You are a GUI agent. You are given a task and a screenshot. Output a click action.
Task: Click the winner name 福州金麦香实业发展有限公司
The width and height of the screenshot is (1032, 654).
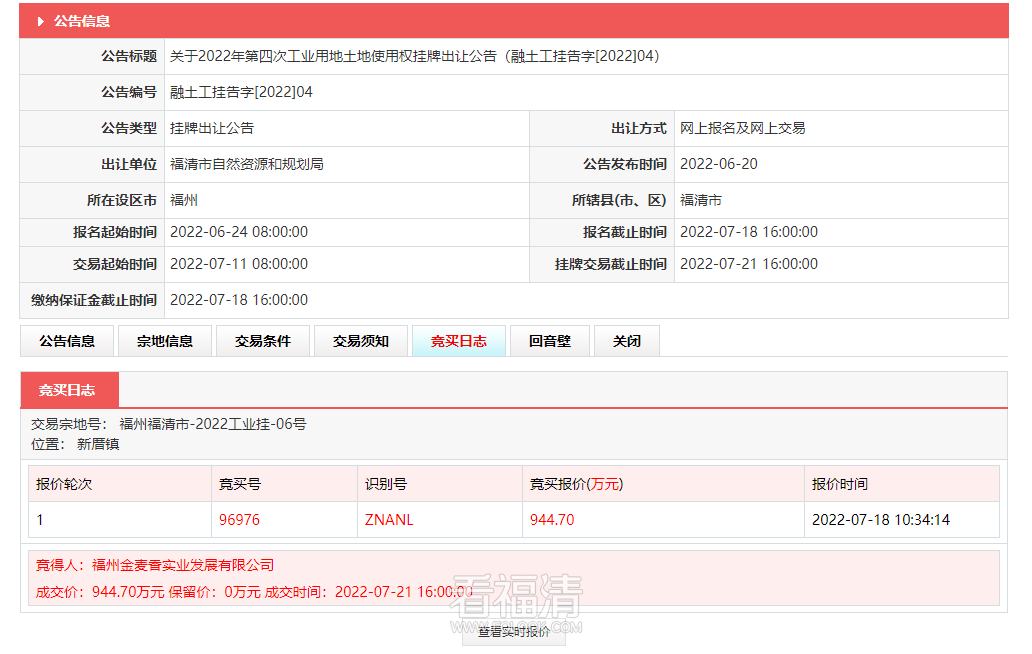coord(183,566)
